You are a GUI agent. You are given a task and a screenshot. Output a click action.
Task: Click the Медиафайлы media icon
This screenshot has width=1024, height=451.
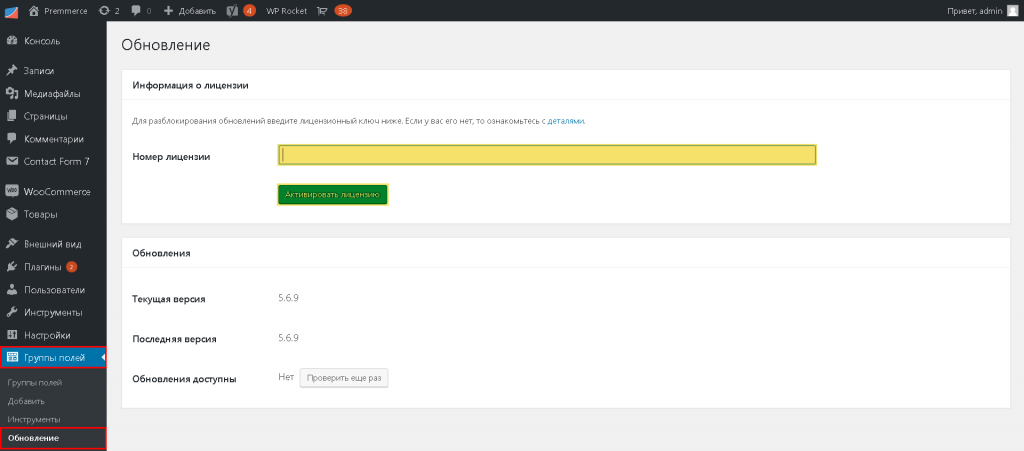11,93
